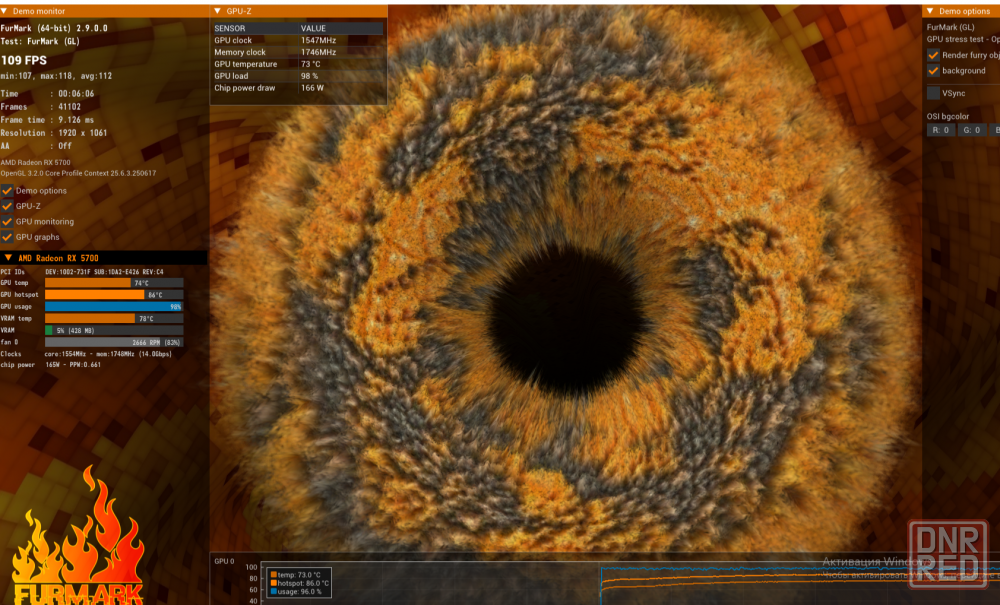Select the GPU load 98 % row
The height and width of the screenshot is (605, 1000).
coord(298,76)
